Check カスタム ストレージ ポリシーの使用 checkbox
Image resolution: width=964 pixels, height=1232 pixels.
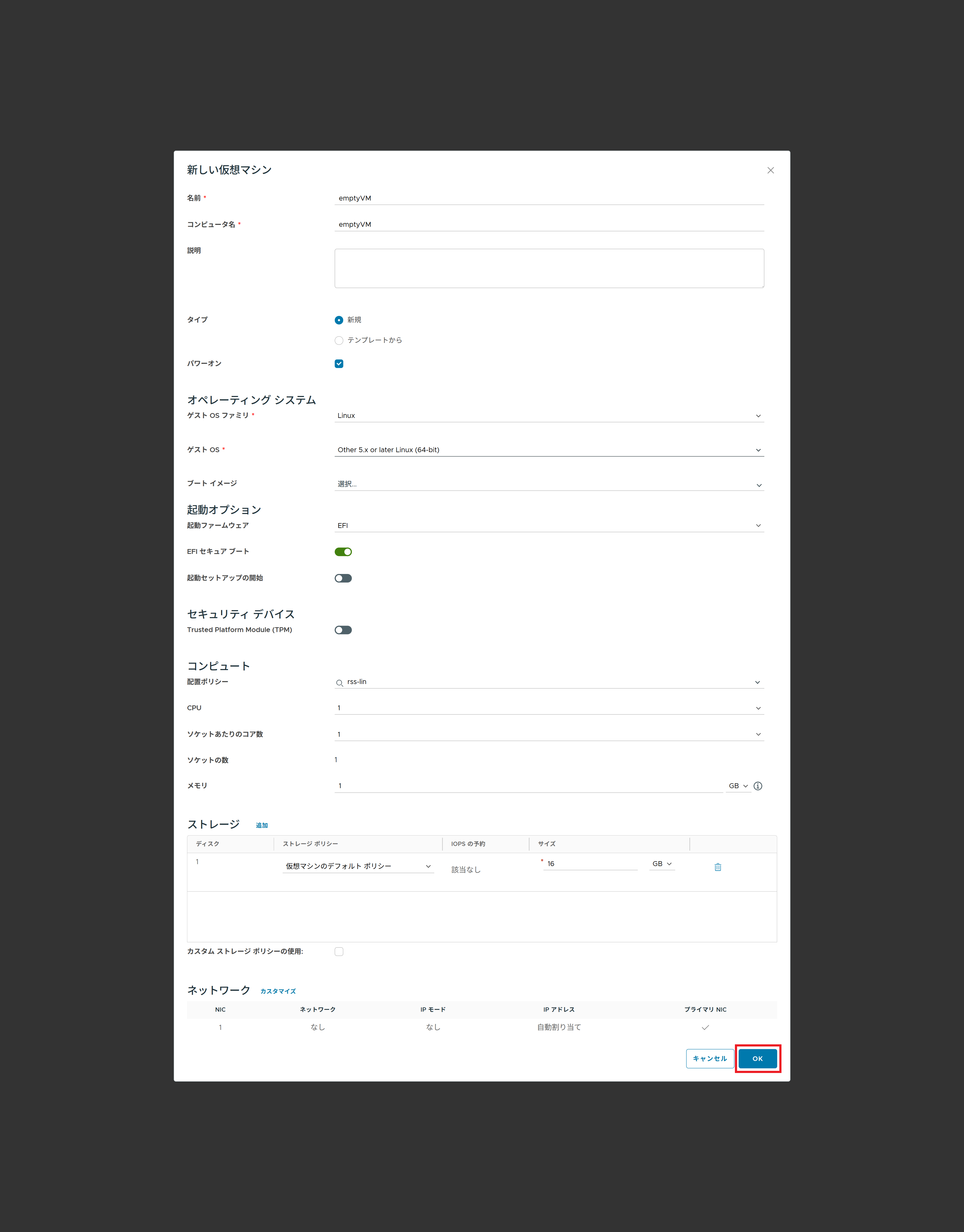339,951
